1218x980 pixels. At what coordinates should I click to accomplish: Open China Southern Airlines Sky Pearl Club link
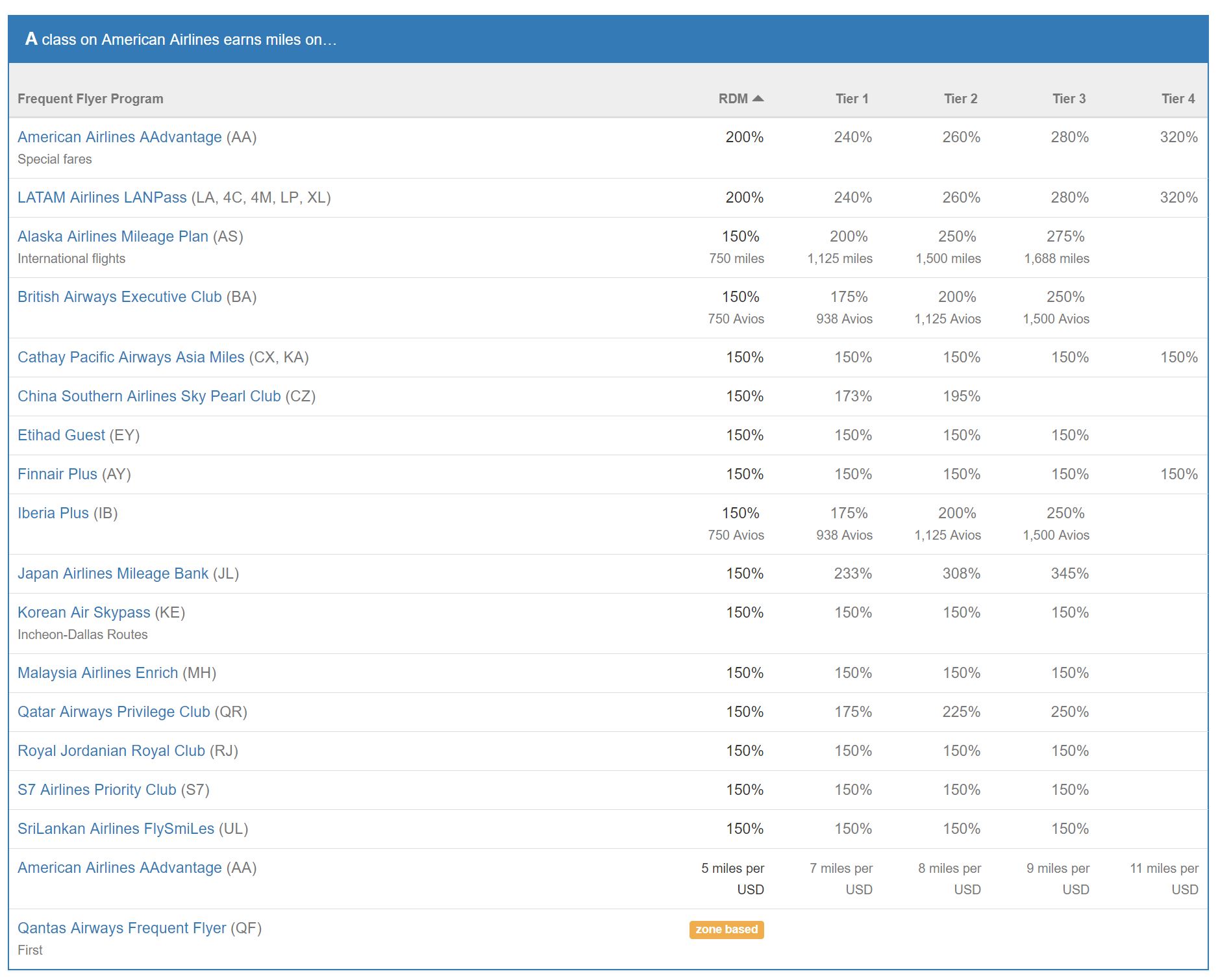[x=149, y=396]
